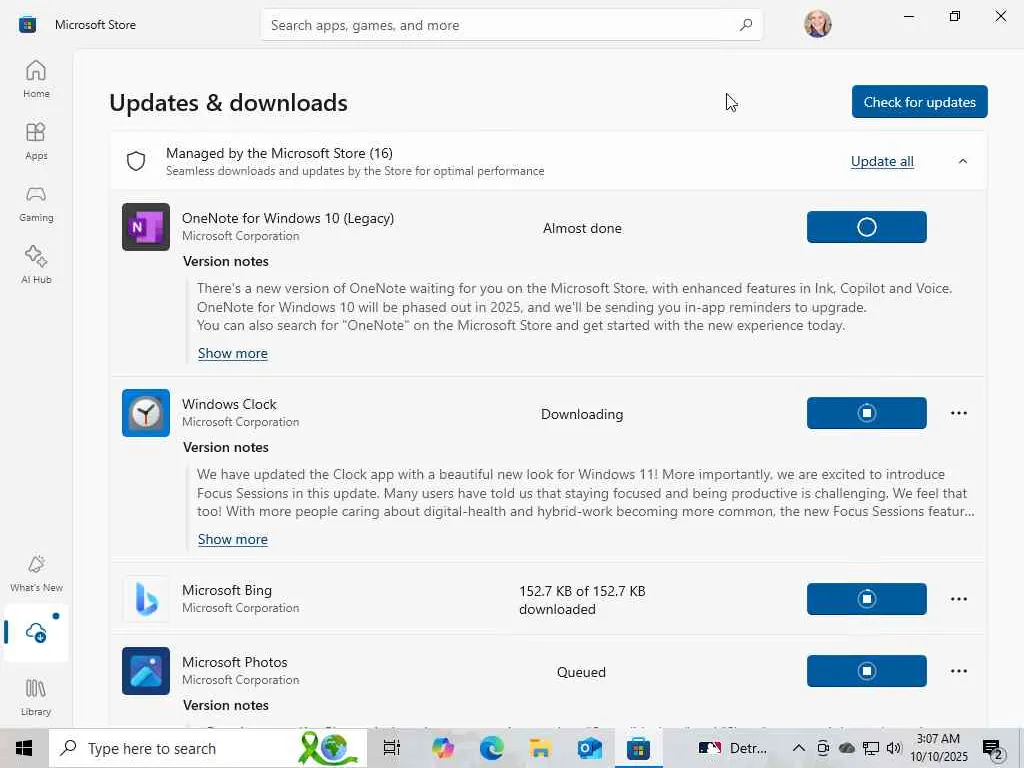The width and height of the screenshot is (1024, 768).
Task: Show hidden system tray icons
Action: pyautogui.click(x=798, y=748)
